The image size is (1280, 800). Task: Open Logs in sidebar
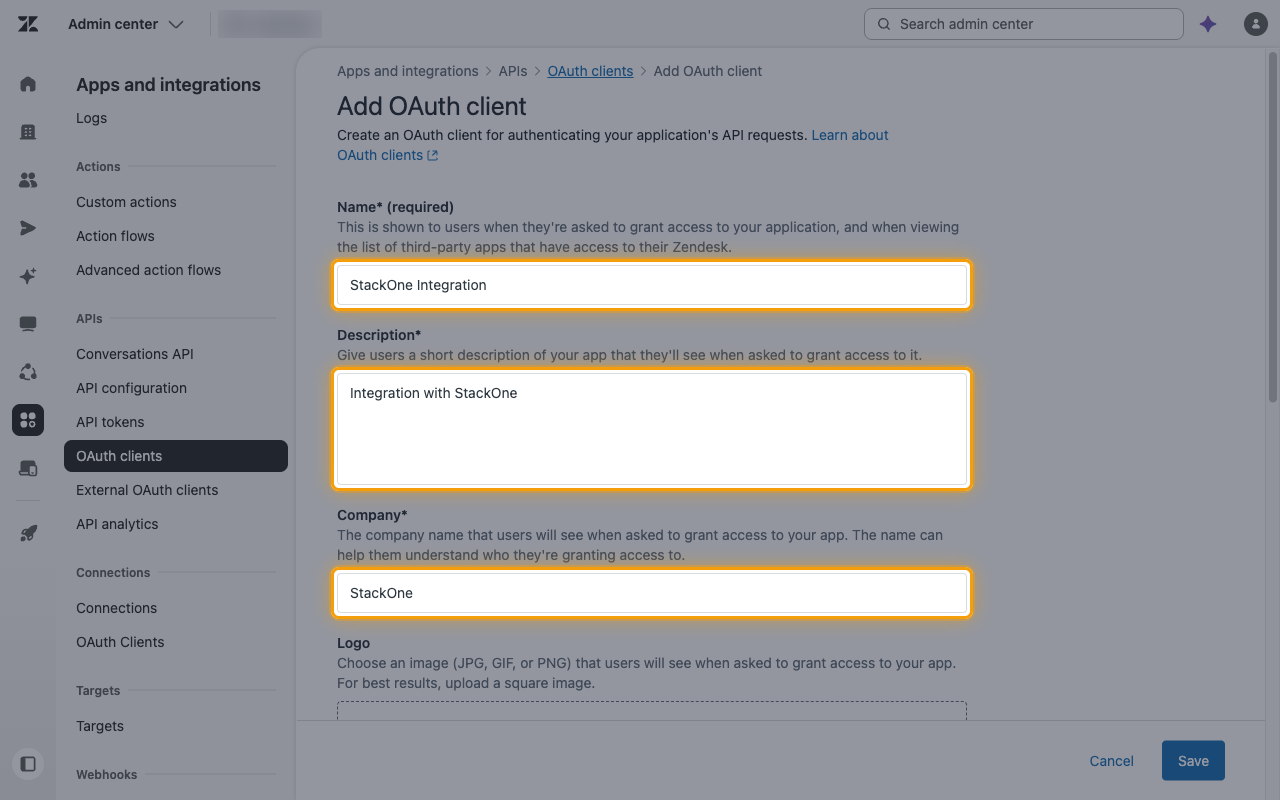click(x=91, y=118)
